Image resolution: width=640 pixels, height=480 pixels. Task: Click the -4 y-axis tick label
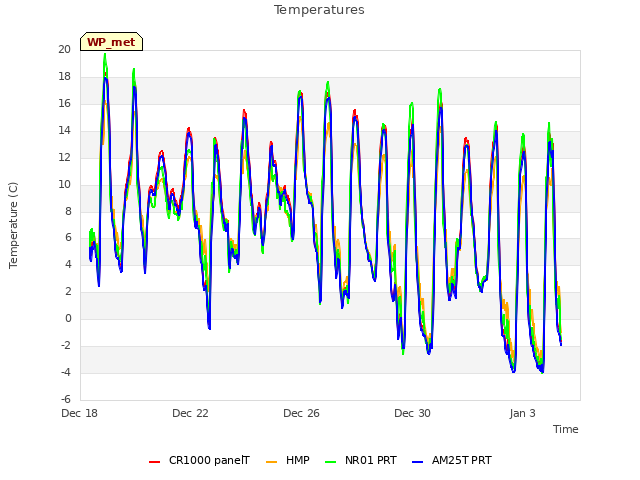click(x=66, y=372)
